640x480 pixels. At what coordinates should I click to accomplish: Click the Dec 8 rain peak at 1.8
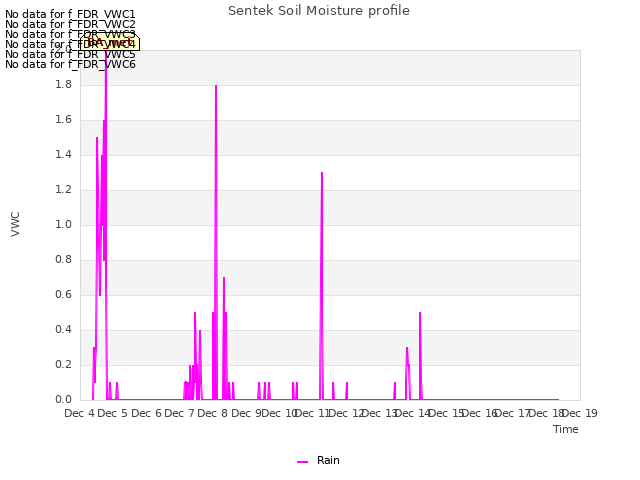(216, 86)
